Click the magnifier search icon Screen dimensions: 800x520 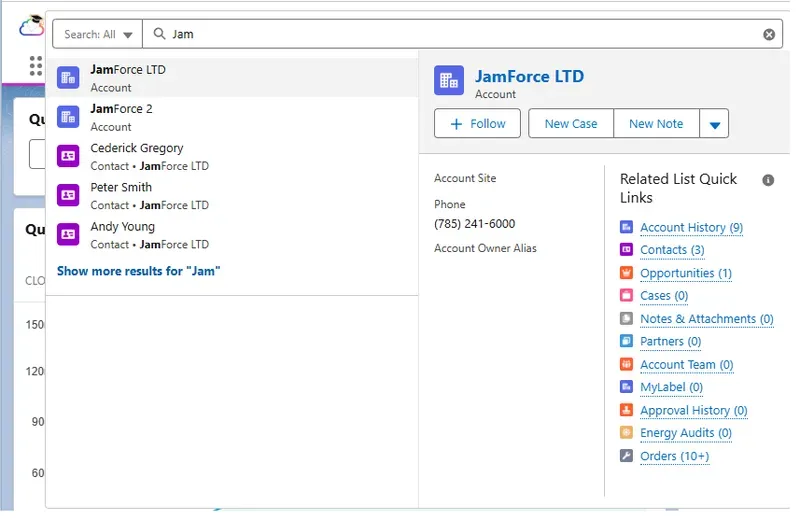pos(160,34)
